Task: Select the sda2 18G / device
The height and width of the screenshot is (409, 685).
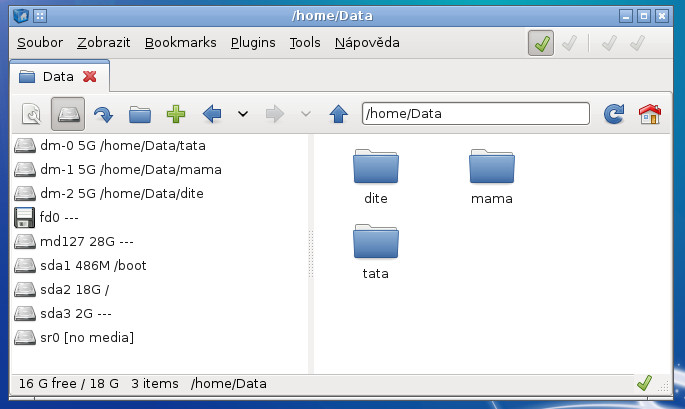Action: 159,289
